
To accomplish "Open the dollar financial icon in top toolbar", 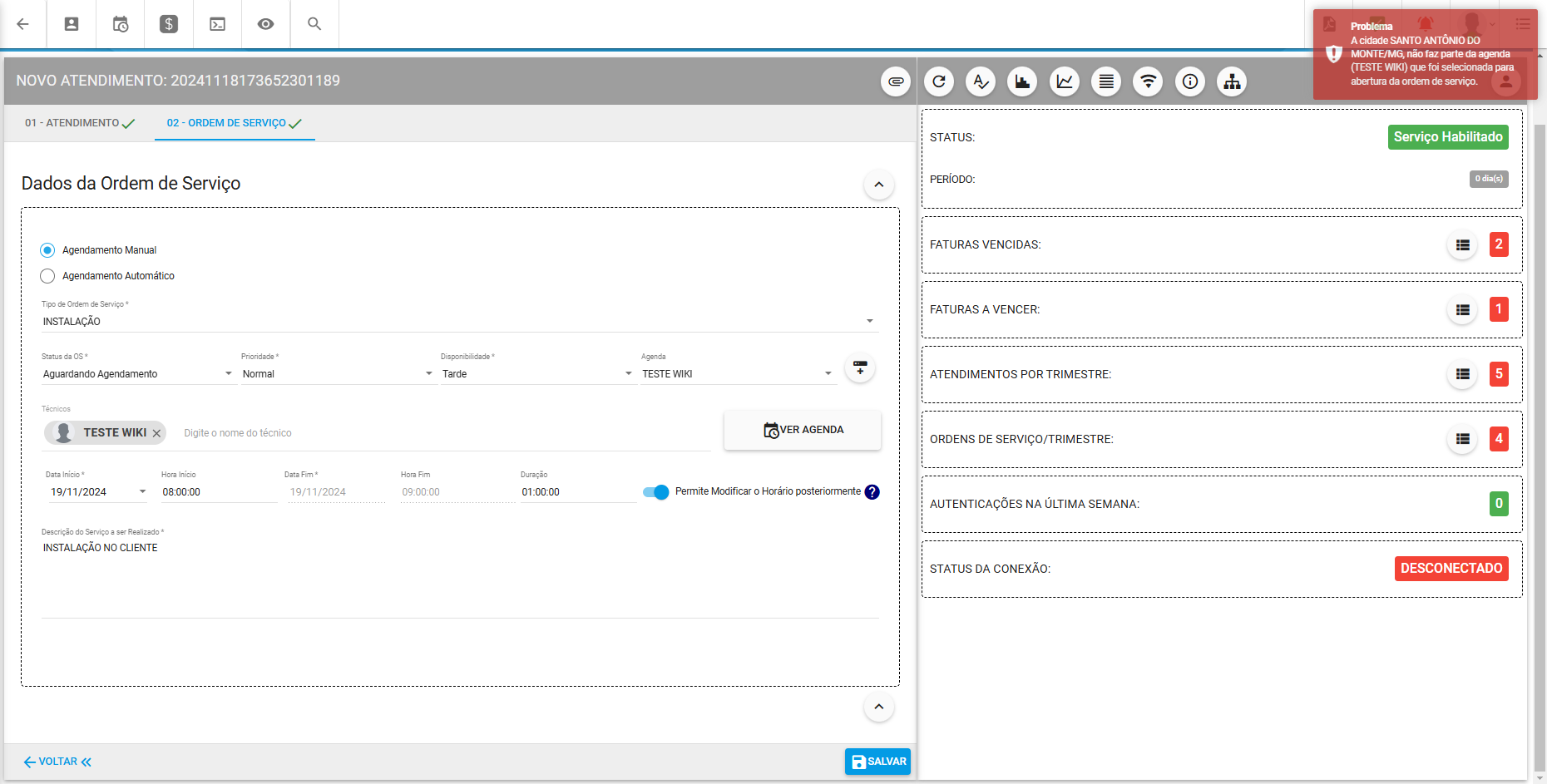I will 169,24.
